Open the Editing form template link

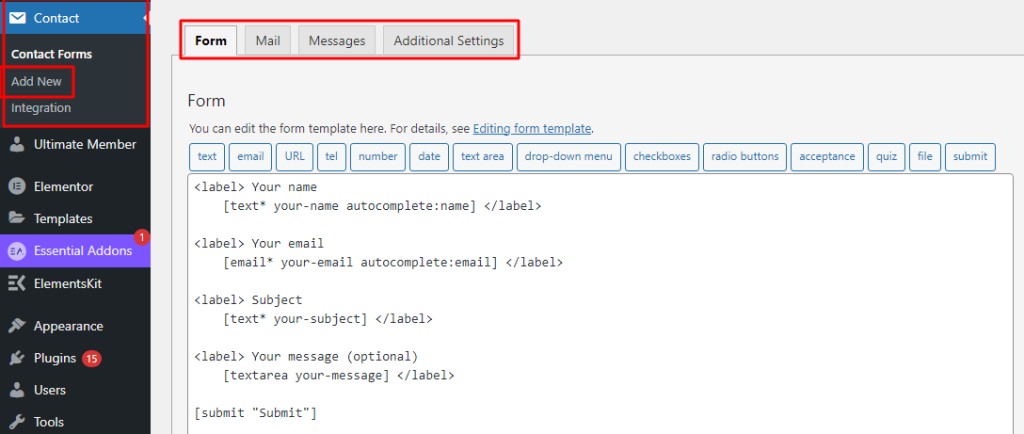pyautogui.click(x=532, y=129)
